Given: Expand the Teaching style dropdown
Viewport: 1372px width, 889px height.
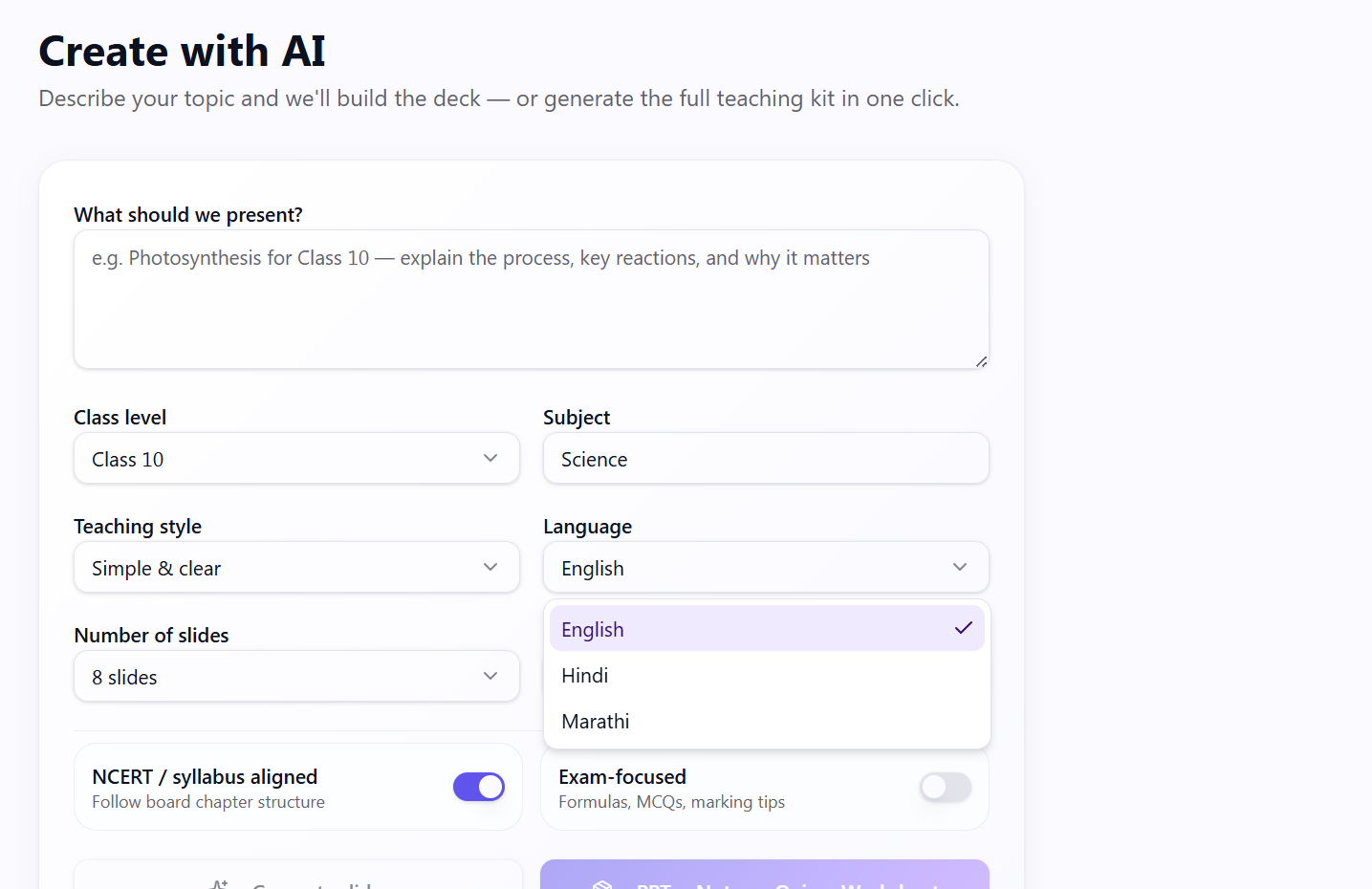Looking at the screenshot, I should point(296,567).
